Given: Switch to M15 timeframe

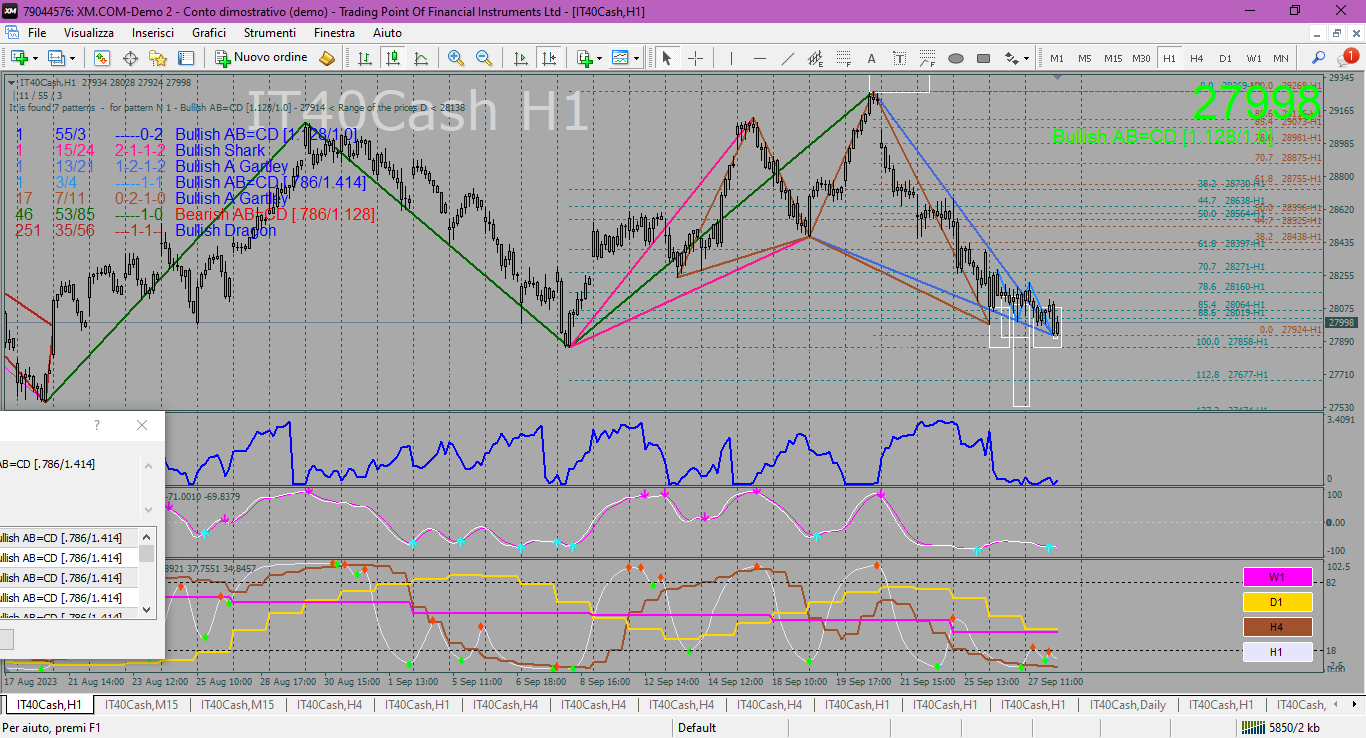Looking at the screenshot, I should point(1113,58).
